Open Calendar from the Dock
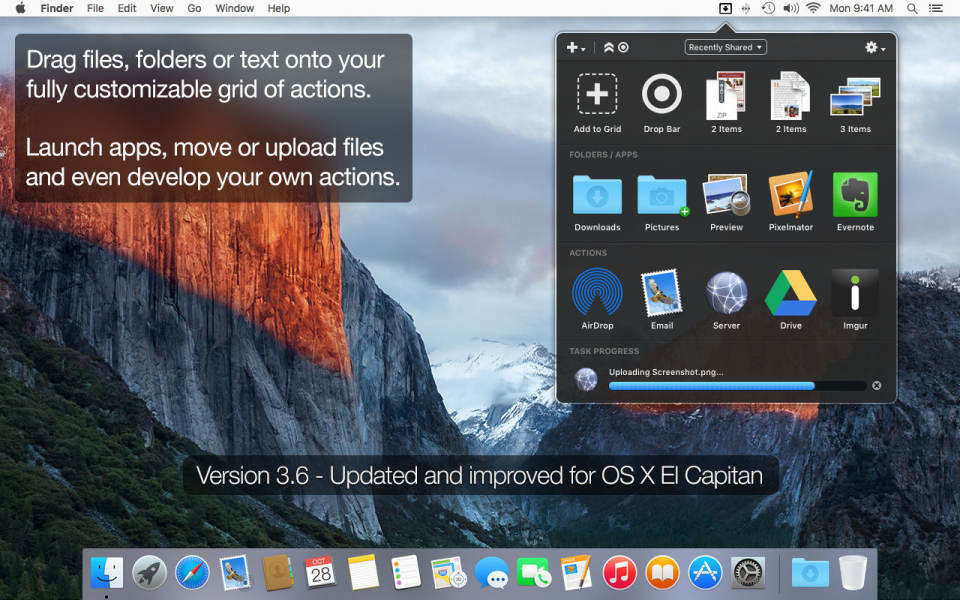The image size is (960, 600). pyautogui.click(x=320, y=572)
